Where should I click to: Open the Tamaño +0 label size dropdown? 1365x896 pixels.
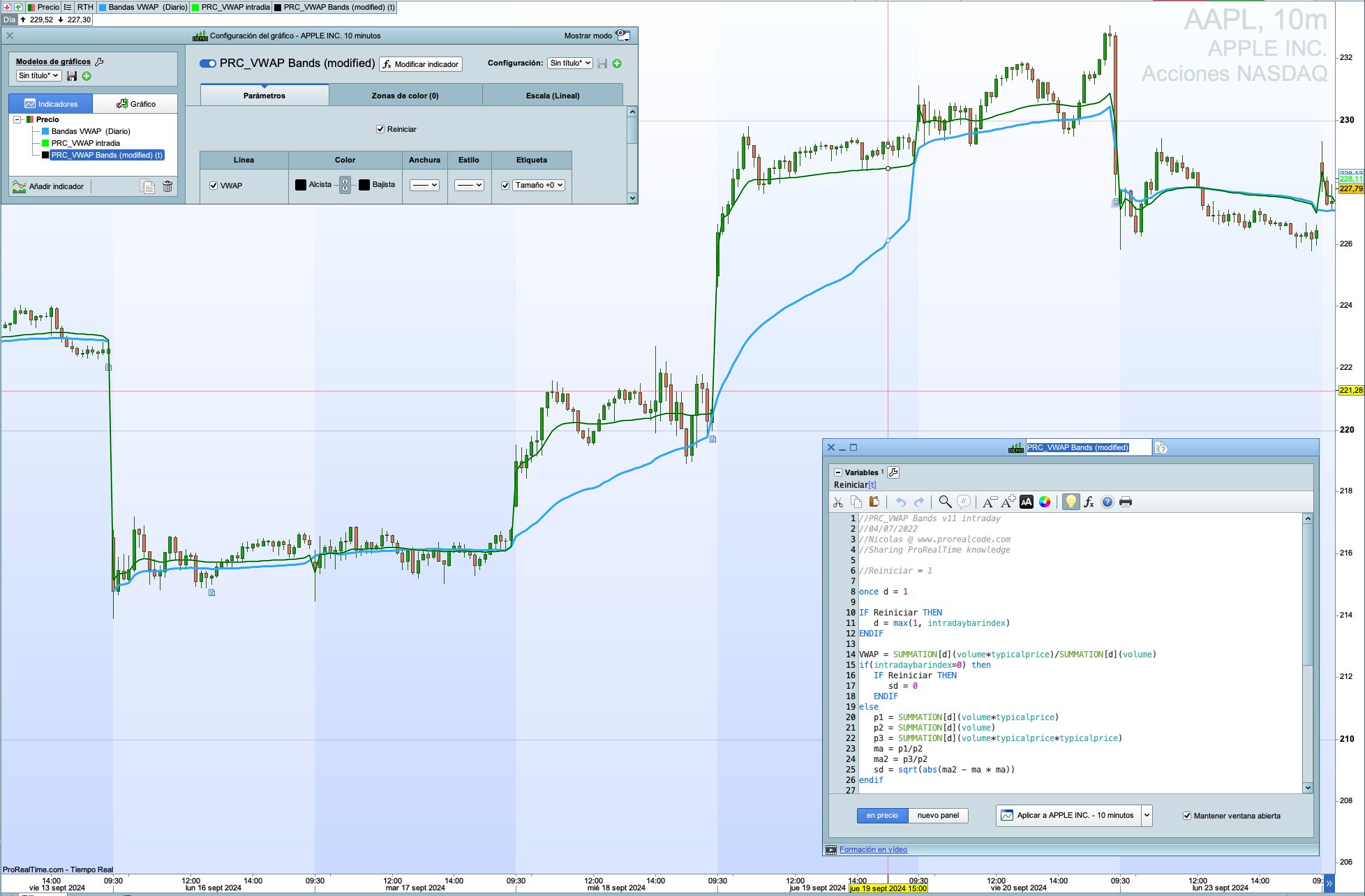(x=539, y=185)
